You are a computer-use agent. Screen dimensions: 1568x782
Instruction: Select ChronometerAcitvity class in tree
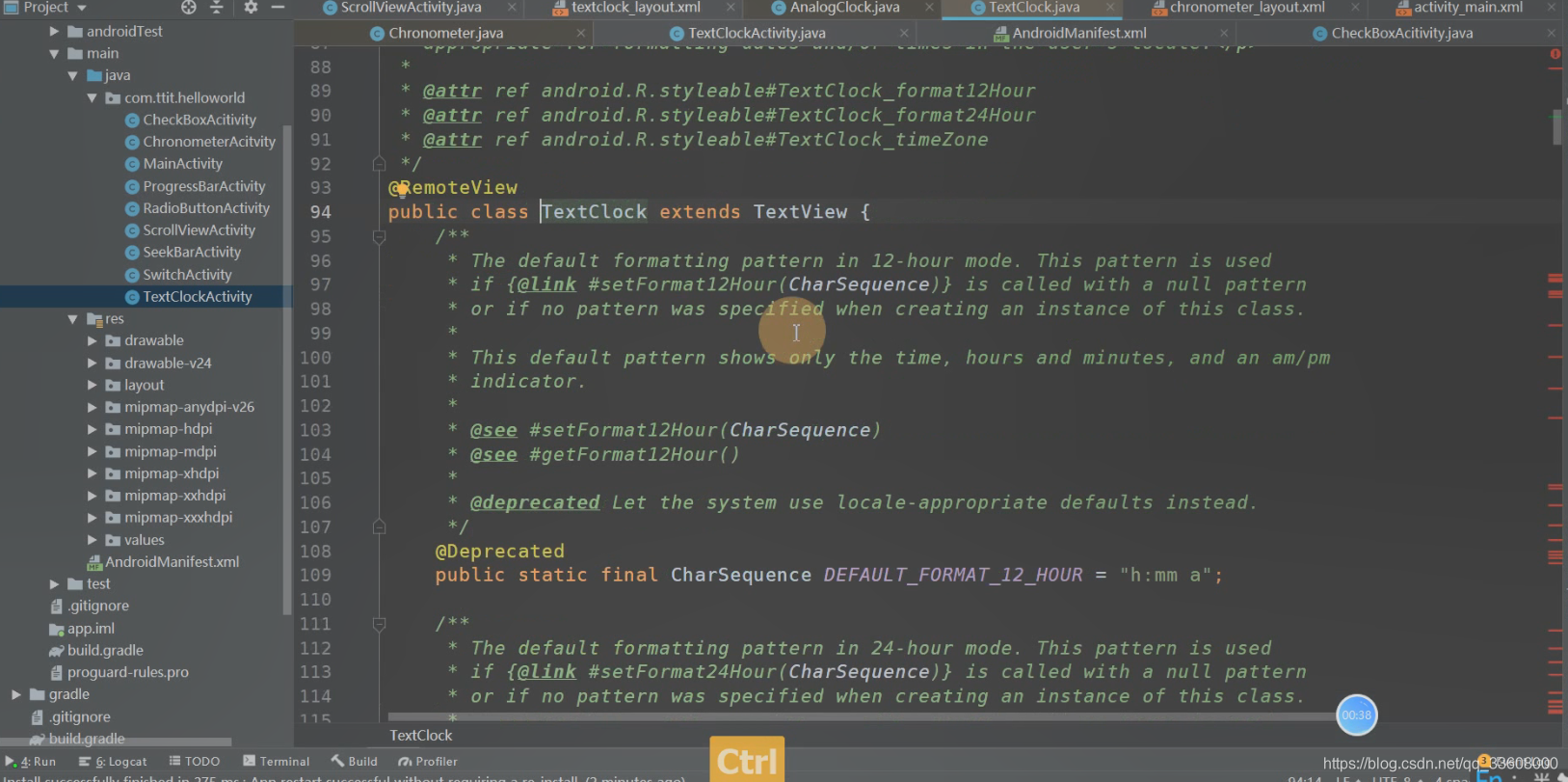point(209,142)
